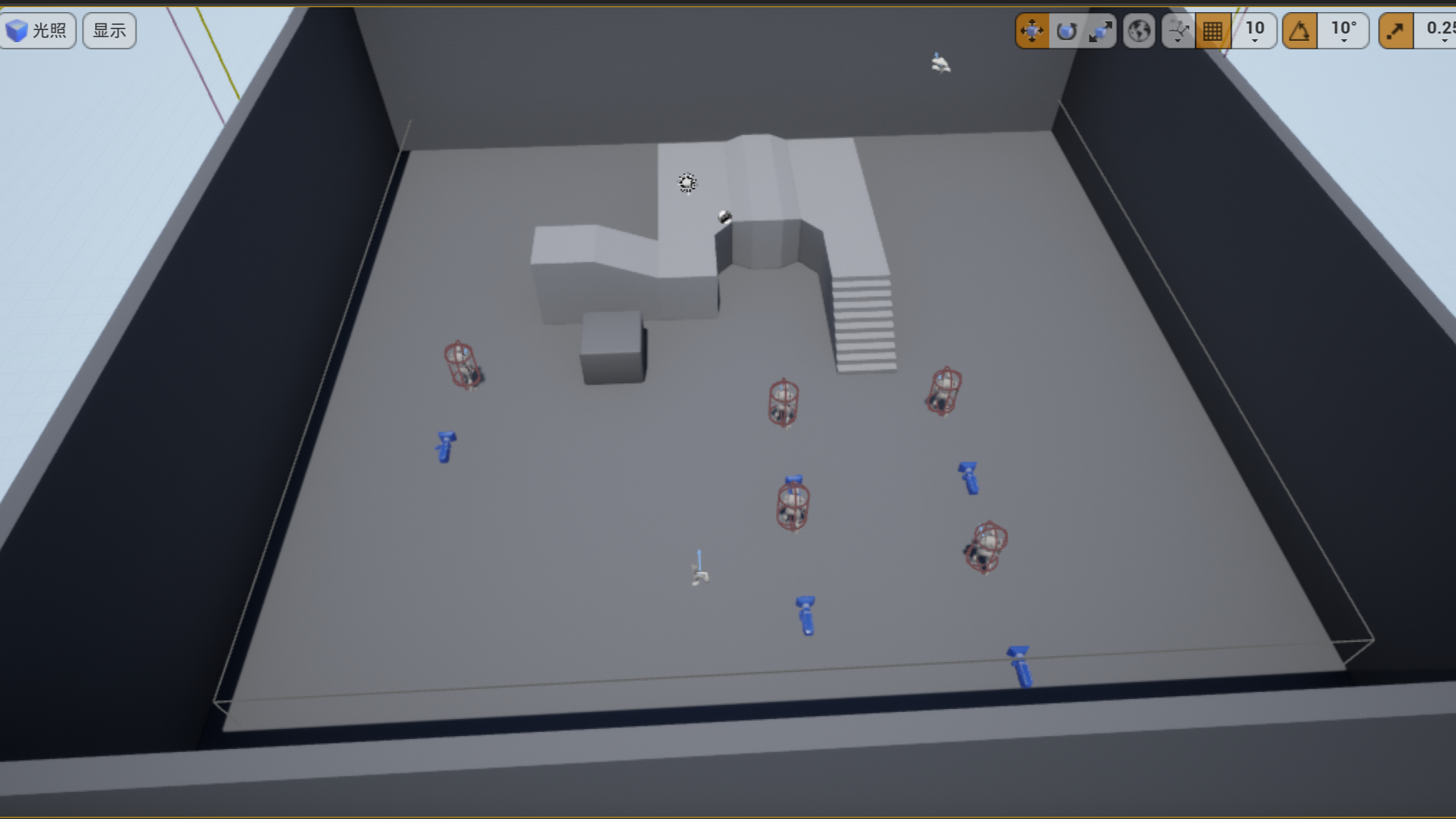Select the translate (move) gizmo tool

[x=1033, y=31]
